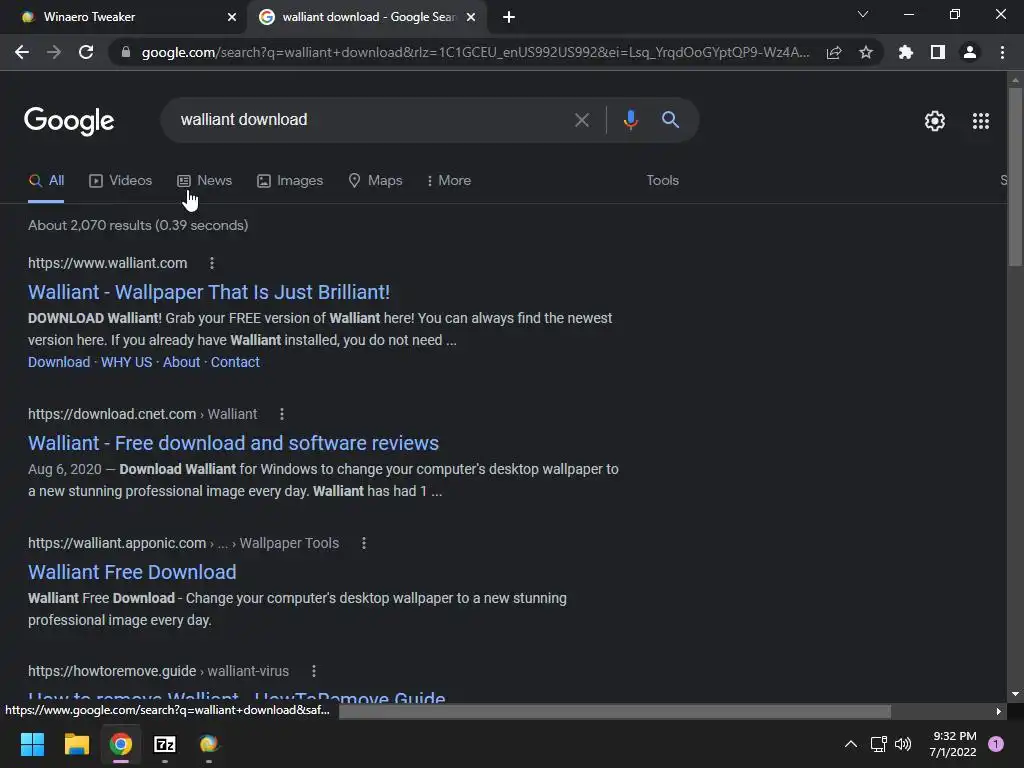Screen dimensions: 1024x768
Task: Go back with the browser back arrow
Action: (x=22, y=52)
